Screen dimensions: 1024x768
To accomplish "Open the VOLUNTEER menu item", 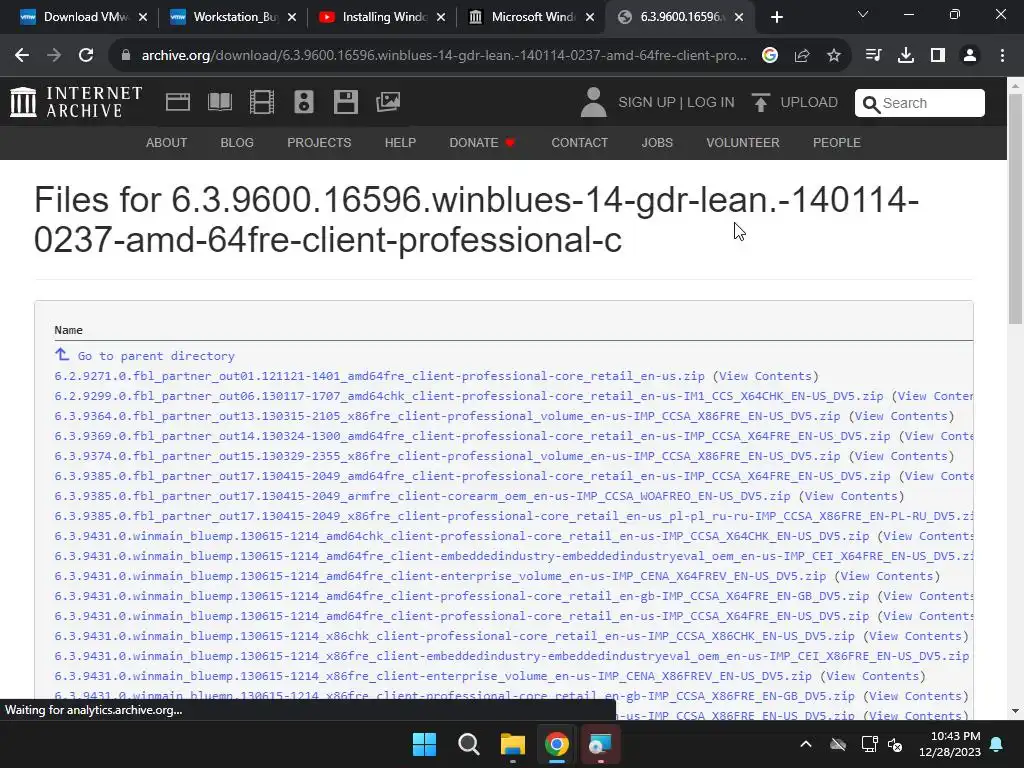I will coord(743,142).
